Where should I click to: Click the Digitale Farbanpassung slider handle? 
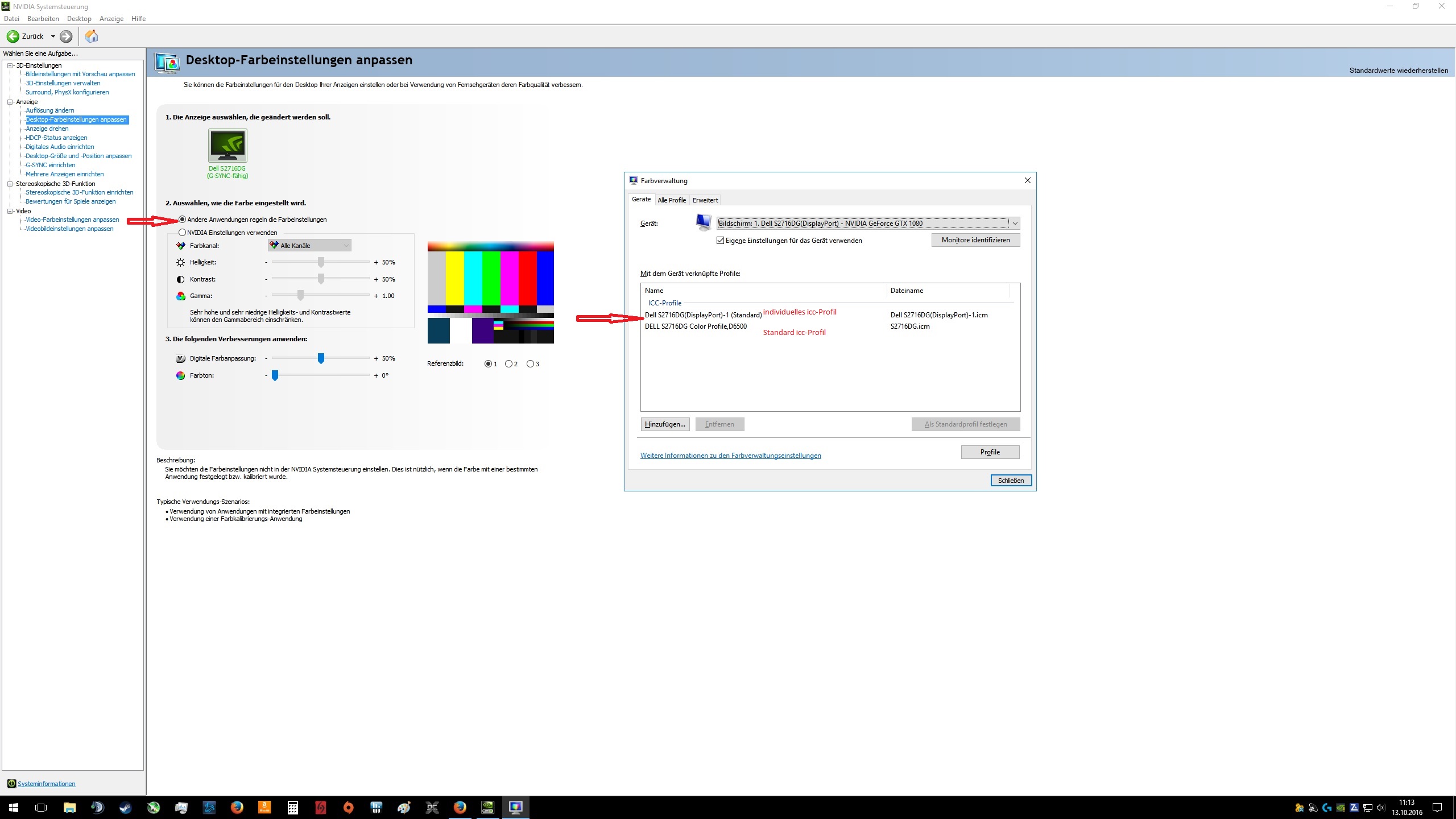click(321, 358)
